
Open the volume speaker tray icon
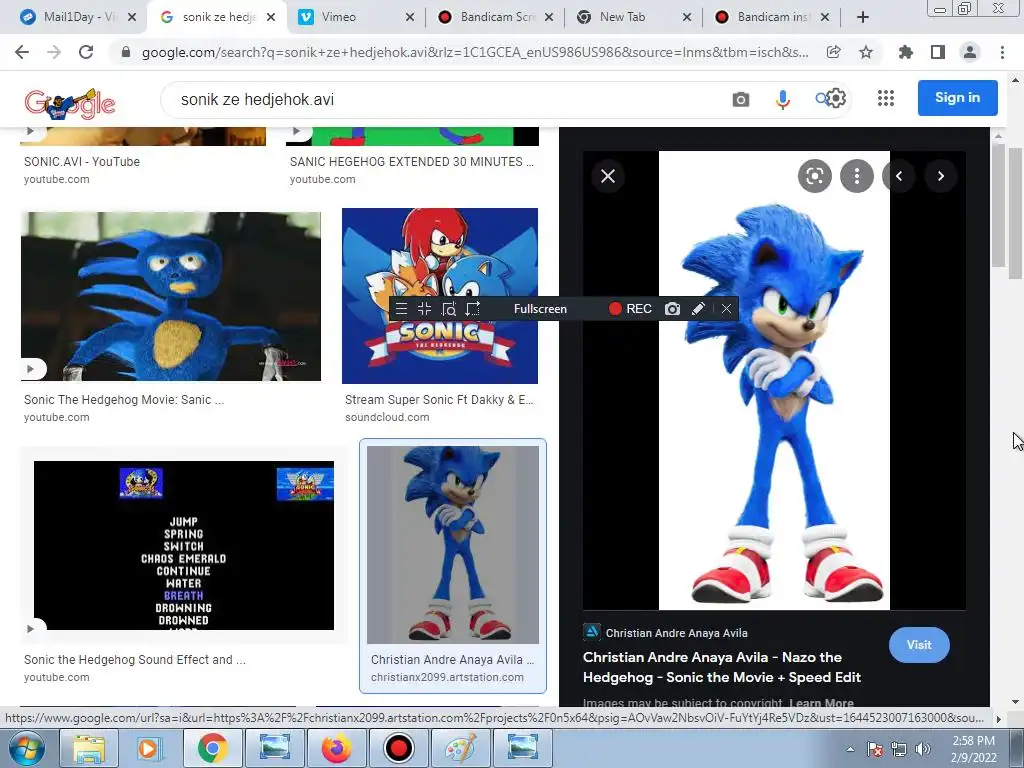(922, 749)
